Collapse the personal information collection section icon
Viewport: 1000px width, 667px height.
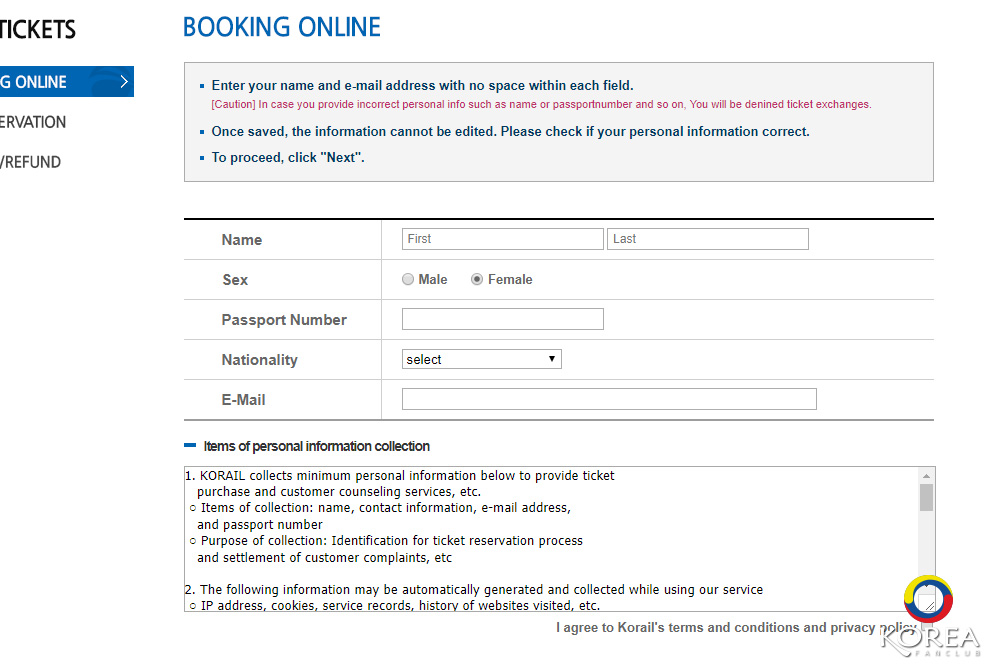pyautogui.click(x=190, y=446)
